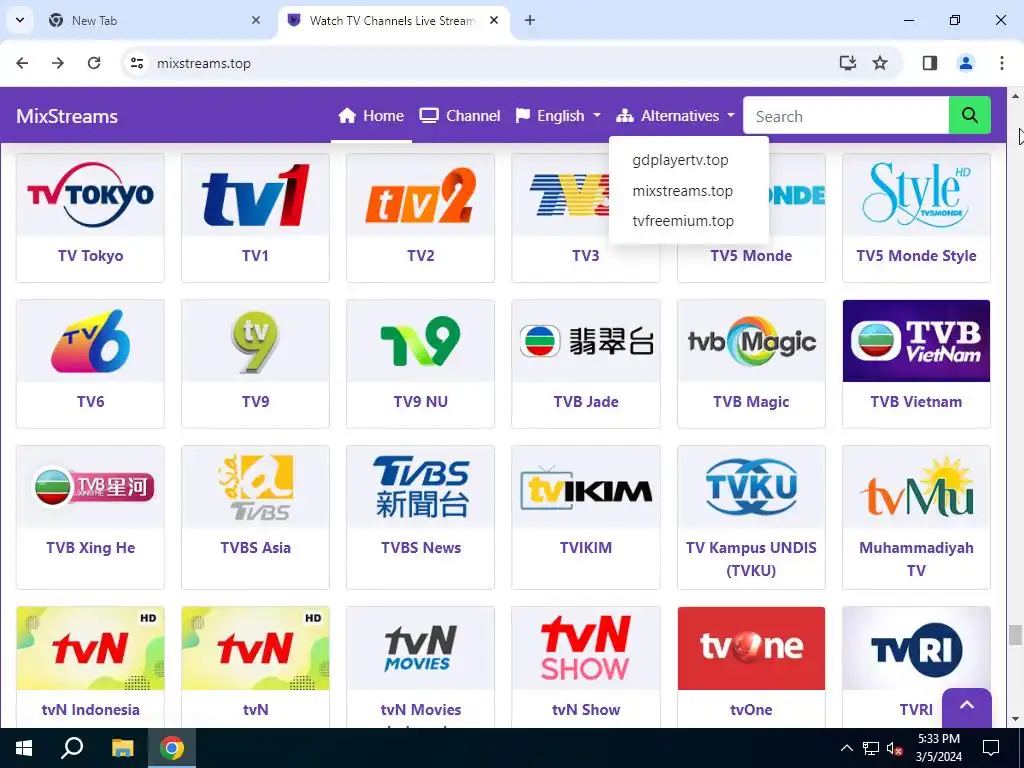Click the install app icon in address bar
Image resolution: width=1024 pixels, height=768 pixels.
coord(848,63)
